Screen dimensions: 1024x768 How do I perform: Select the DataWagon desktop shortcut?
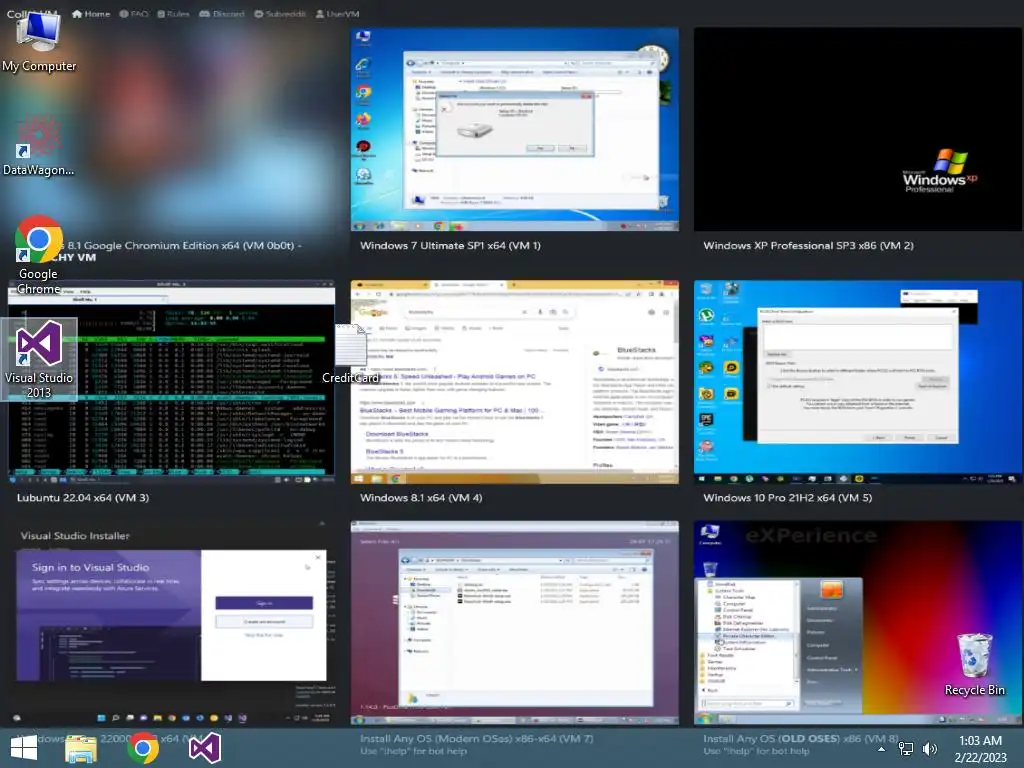pyautogui.click(x=39, y=145)
